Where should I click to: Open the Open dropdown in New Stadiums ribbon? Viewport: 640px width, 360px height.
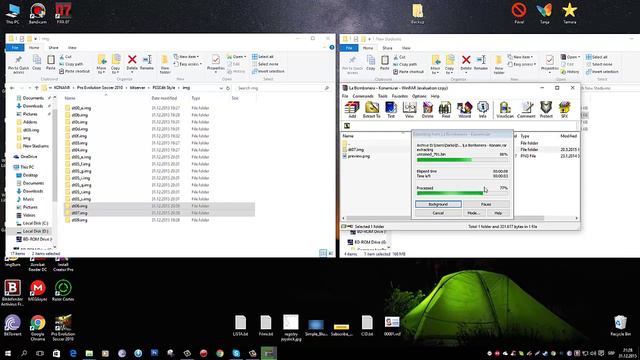coord(571,57)
